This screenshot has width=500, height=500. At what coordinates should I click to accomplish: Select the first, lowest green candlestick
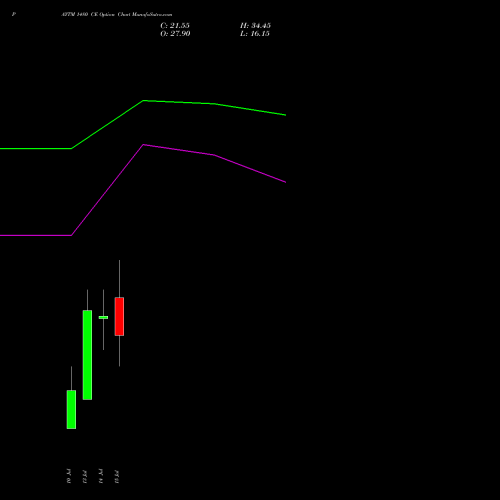(x=71, y=409)
